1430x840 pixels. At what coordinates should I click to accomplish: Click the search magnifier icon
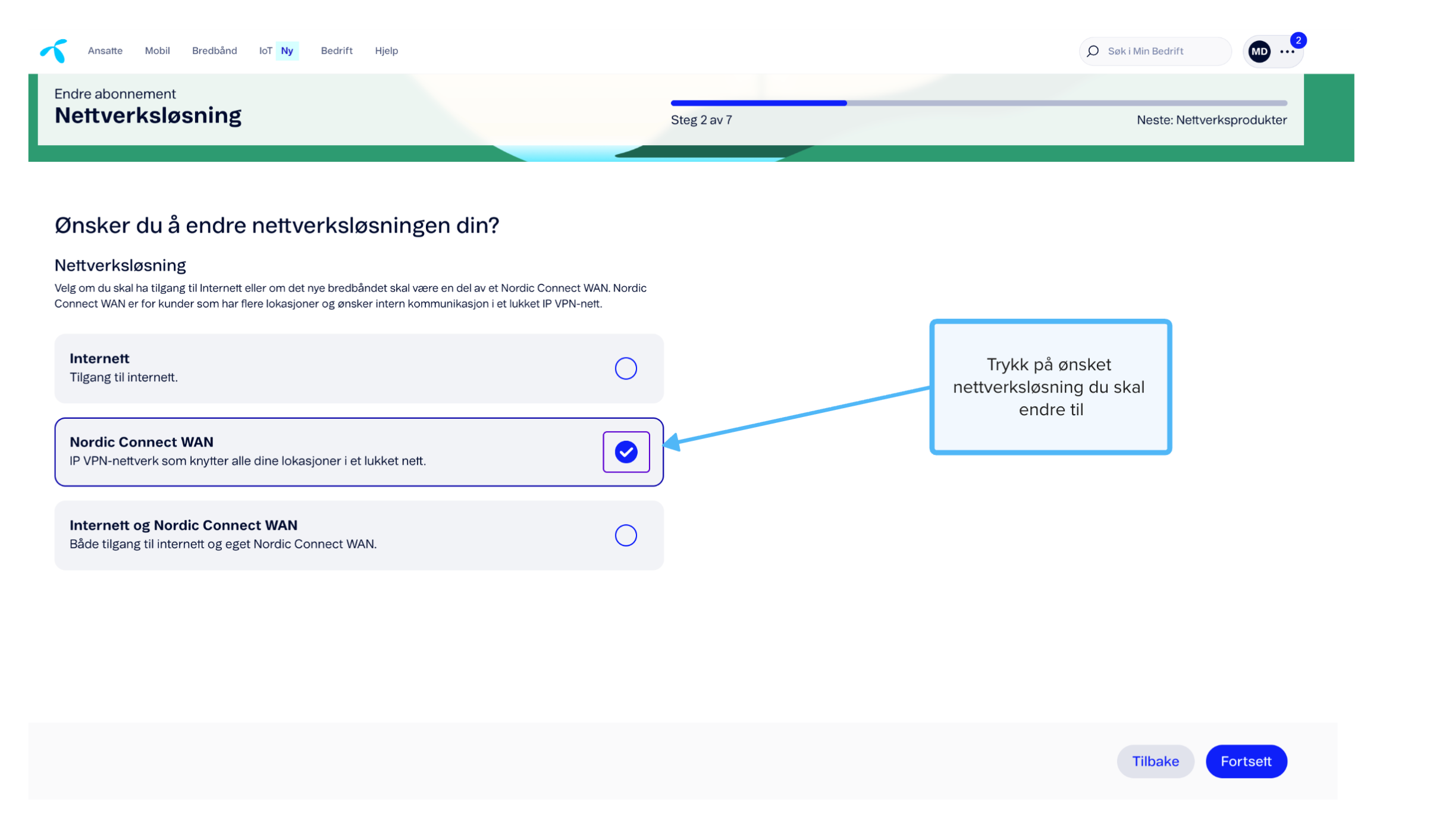pos(1093,51)
